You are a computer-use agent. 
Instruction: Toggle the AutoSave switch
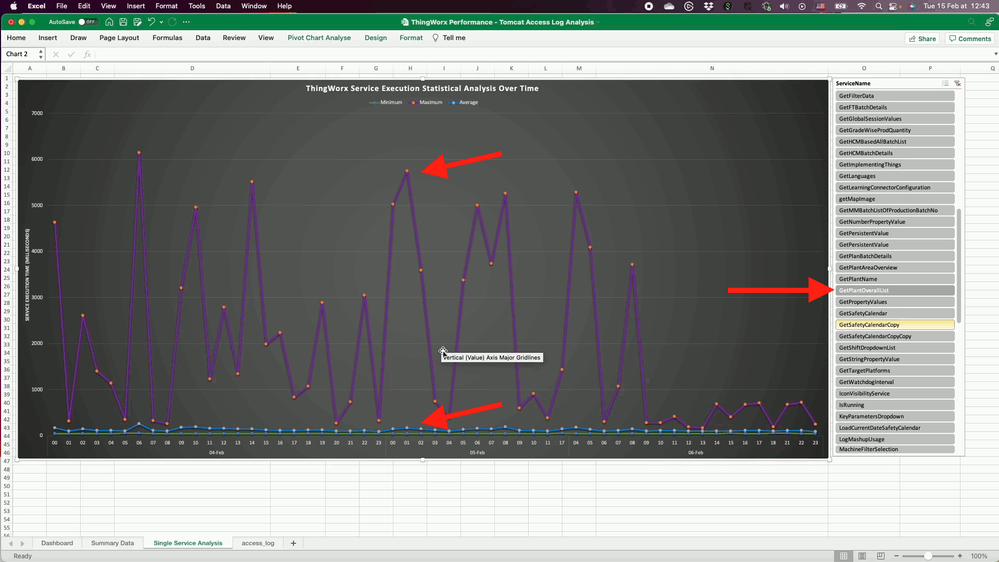pos(87,22)
